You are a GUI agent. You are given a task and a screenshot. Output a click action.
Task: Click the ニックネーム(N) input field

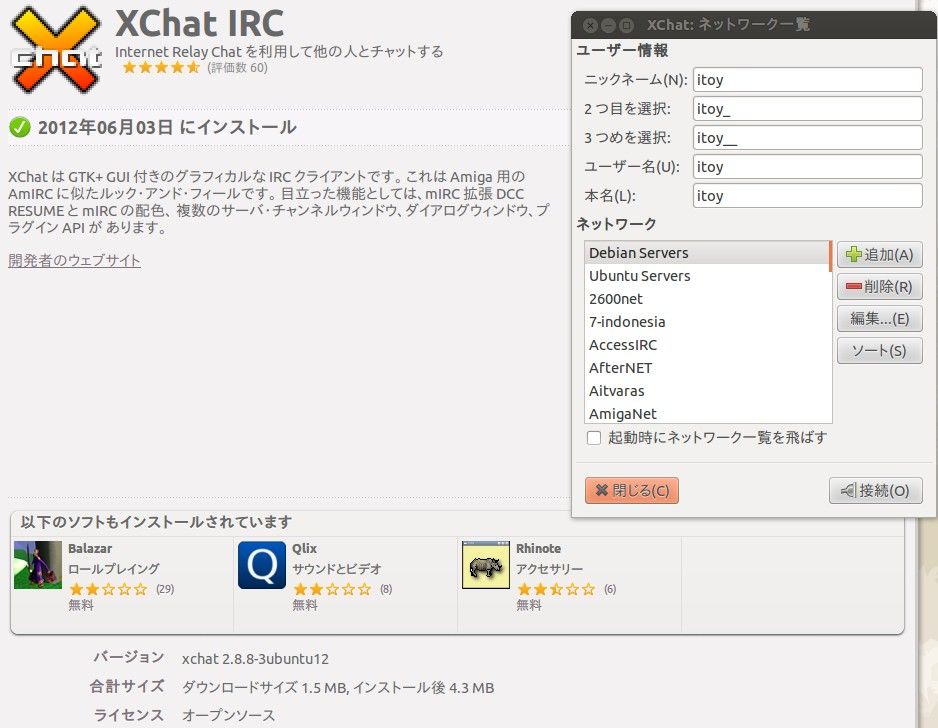coord(808,80)
